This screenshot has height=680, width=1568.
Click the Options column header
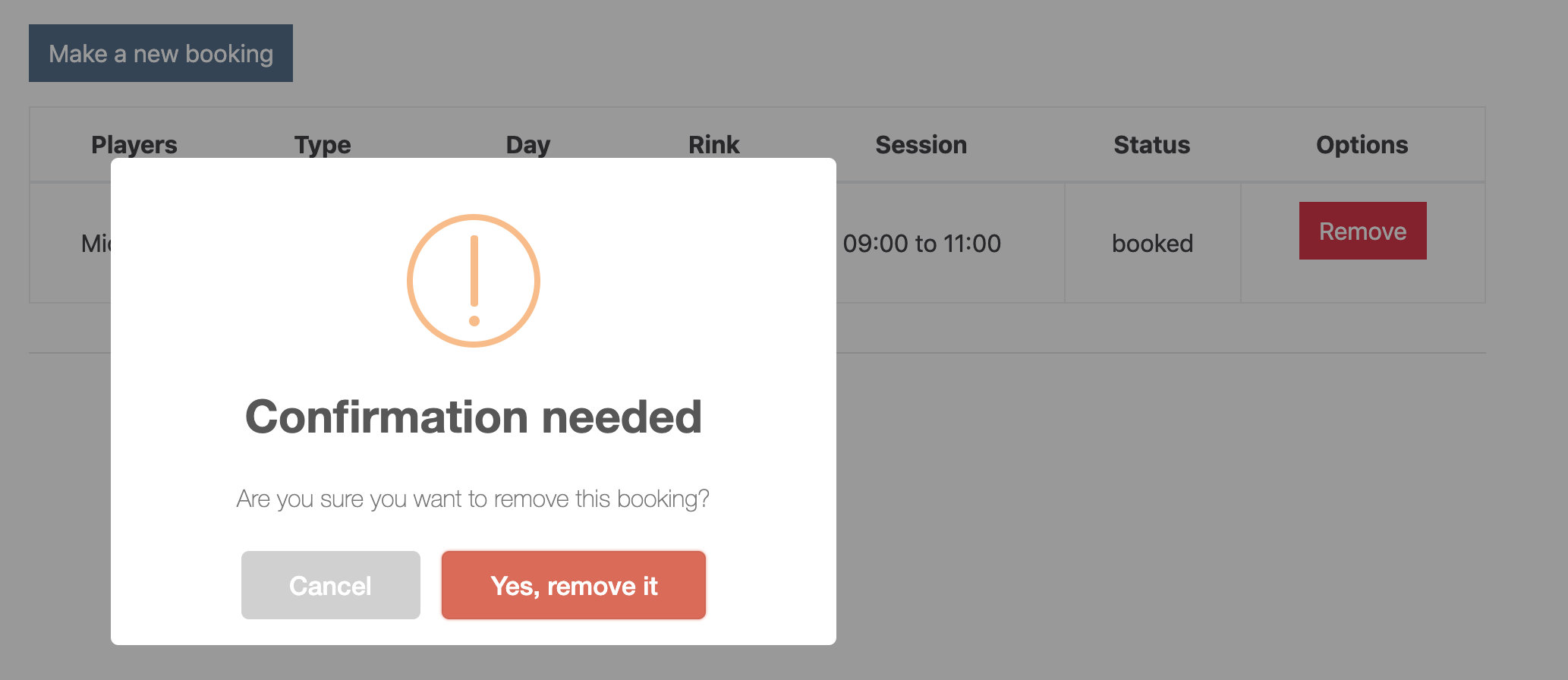click(1362, 145)
